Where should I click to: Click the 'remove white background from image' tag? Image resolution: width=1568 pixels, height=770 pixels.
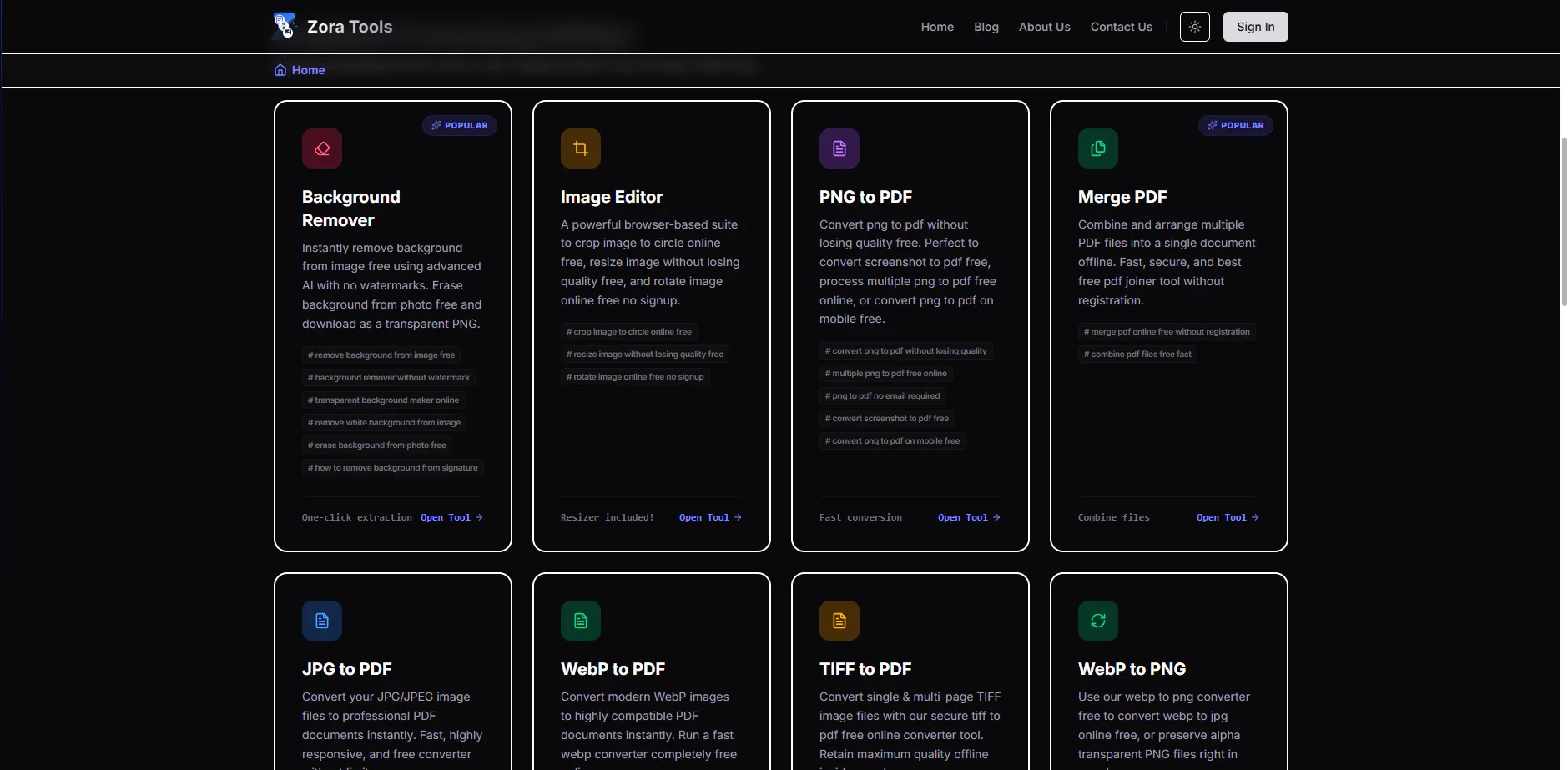point(384,422)
